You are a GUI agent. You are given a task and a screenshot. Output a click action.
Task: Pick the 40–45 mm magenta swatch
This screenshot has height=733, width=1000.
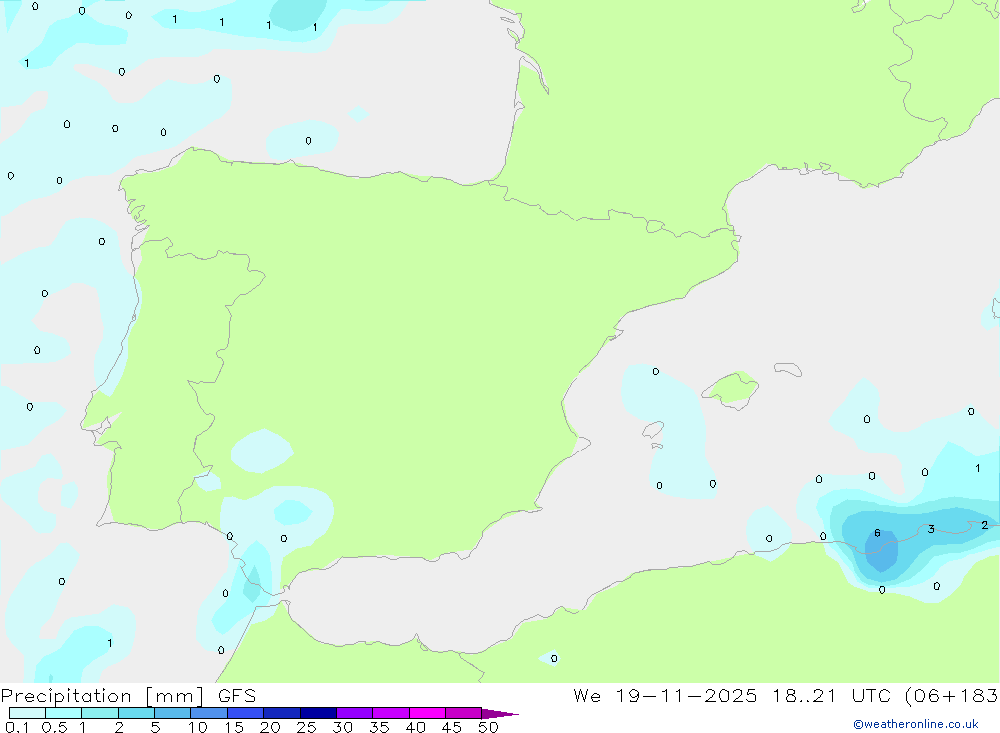point(427,713)
